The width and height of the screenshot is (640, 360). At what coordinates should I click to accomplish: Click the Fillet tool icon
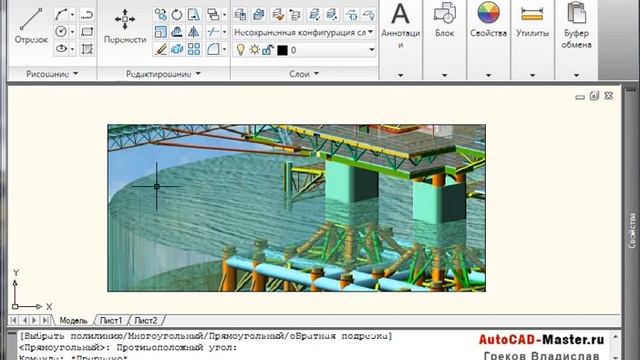pyautogui.click(x=213, y=49)
